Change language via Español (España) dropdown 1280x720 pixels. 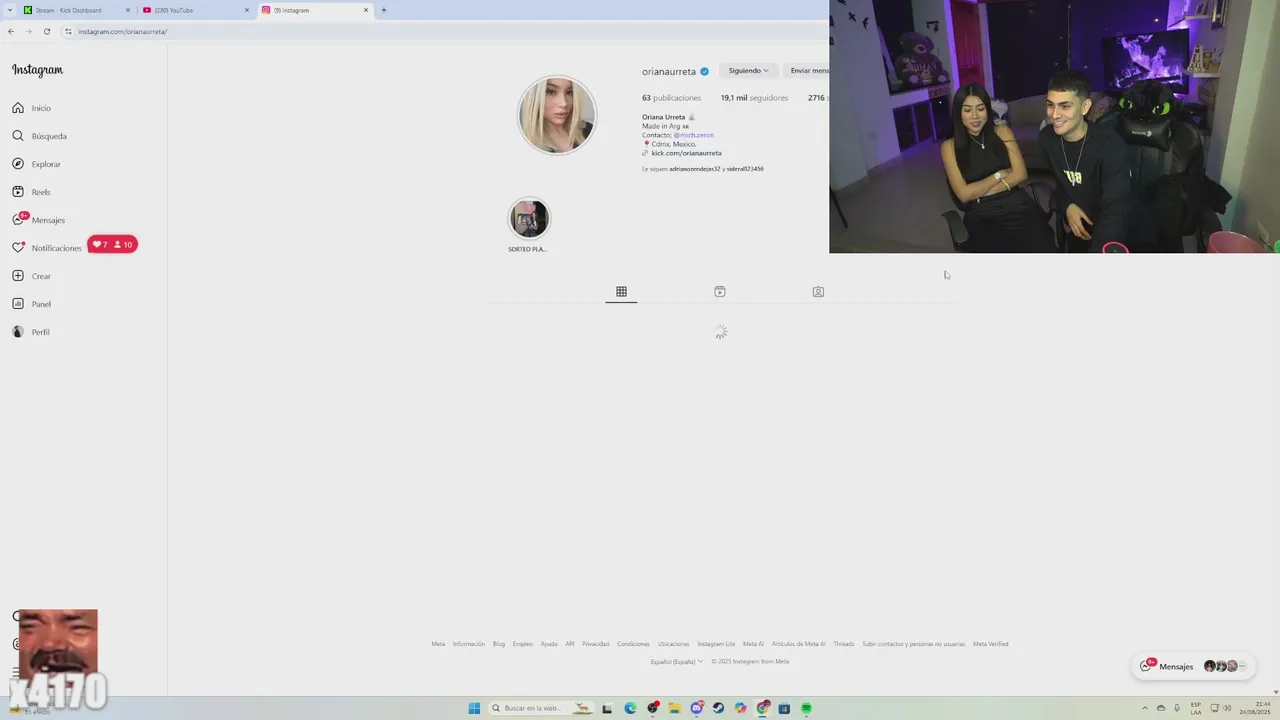[677, 661]
